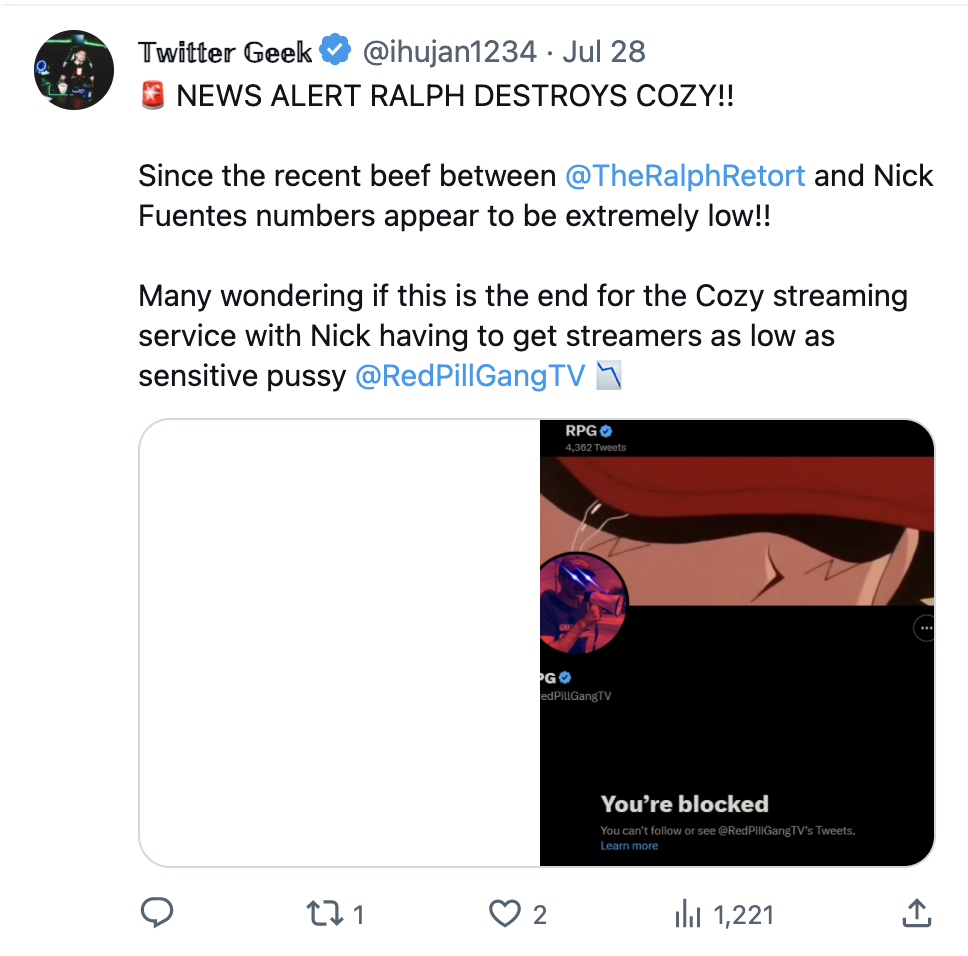Click the red siren emoji before NEWS ALERT
The width and height of the screenshot is (968, 956).
point(153,97)
